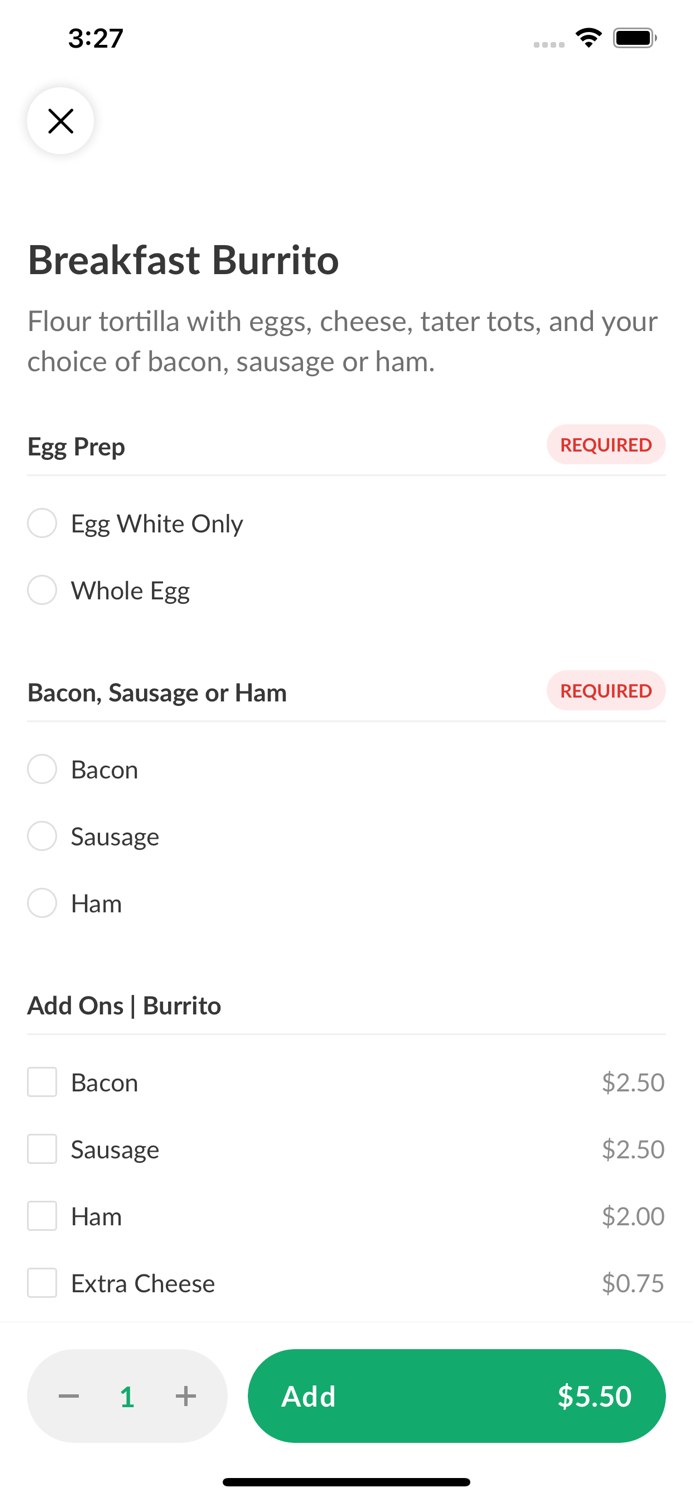Tap the quantity count showing 1
Screen dimensions: 693x1500
pos(127,1396)
